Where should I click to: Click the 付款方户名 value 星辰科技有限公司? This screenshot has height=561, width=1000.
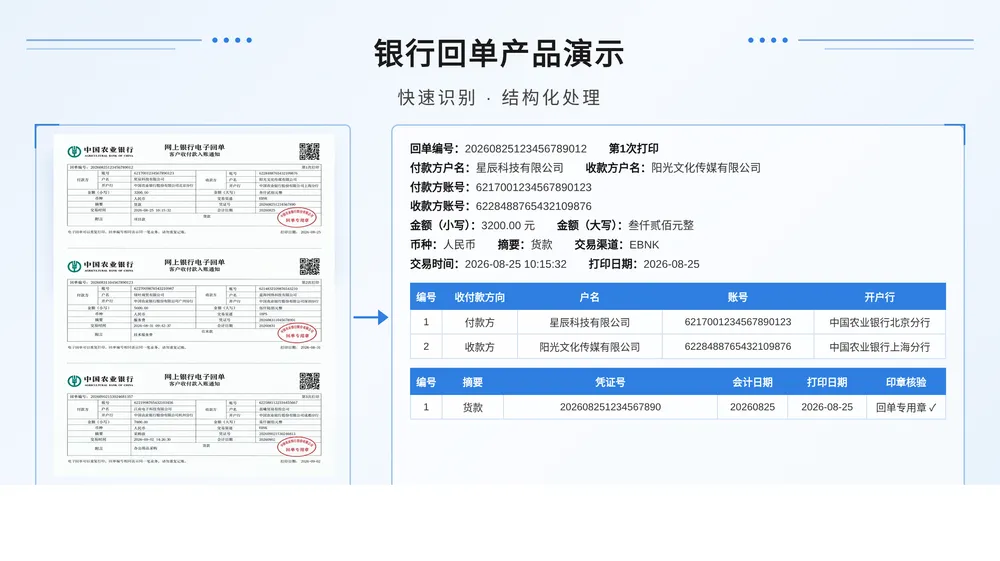[x=520, y=168]
